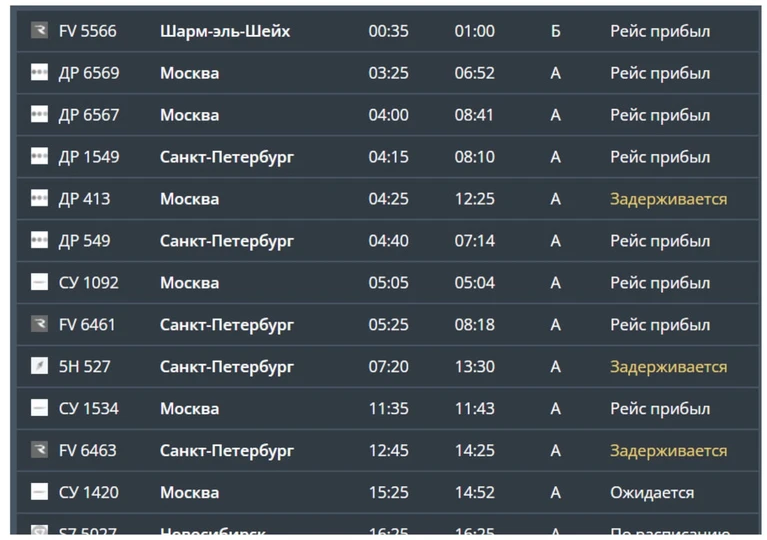Click the 13:30 actual time for 5H 527
Image resolution: width=767 pixels, height=540 pixels.
click(x=474, y=367)
